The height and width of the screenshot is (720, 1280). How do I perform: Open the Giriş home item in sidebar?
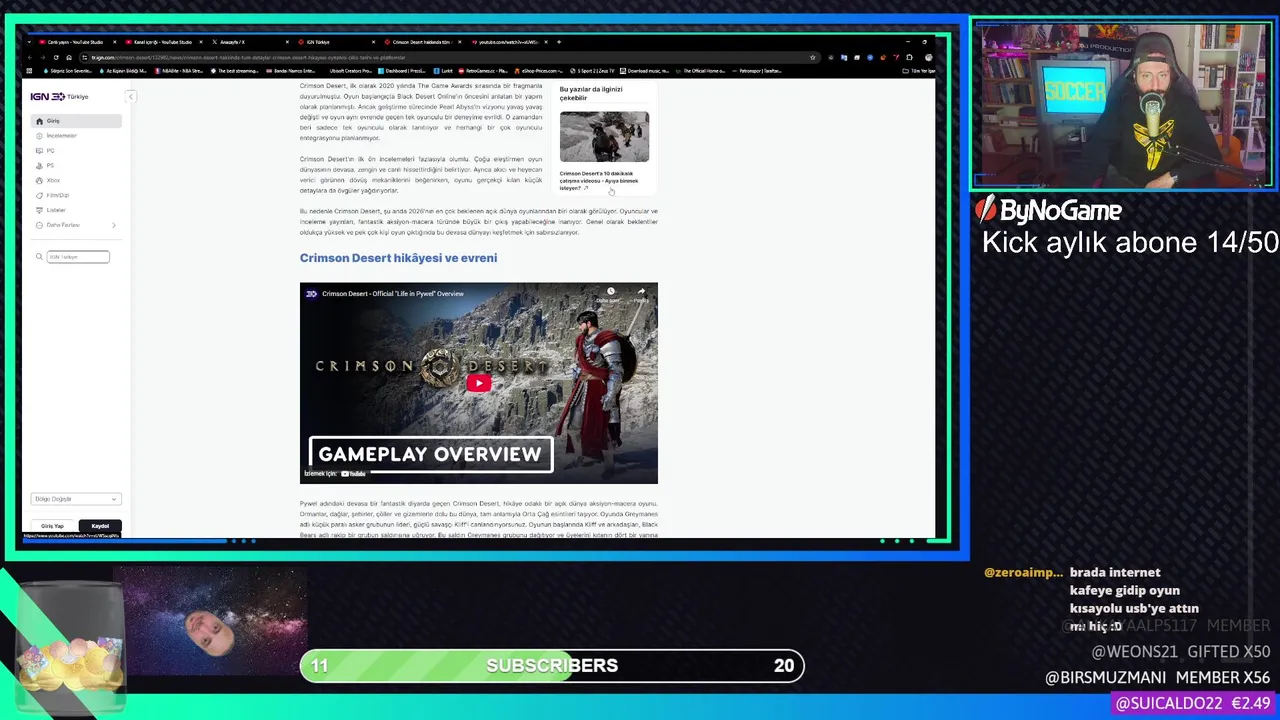(x=76, y=121)
